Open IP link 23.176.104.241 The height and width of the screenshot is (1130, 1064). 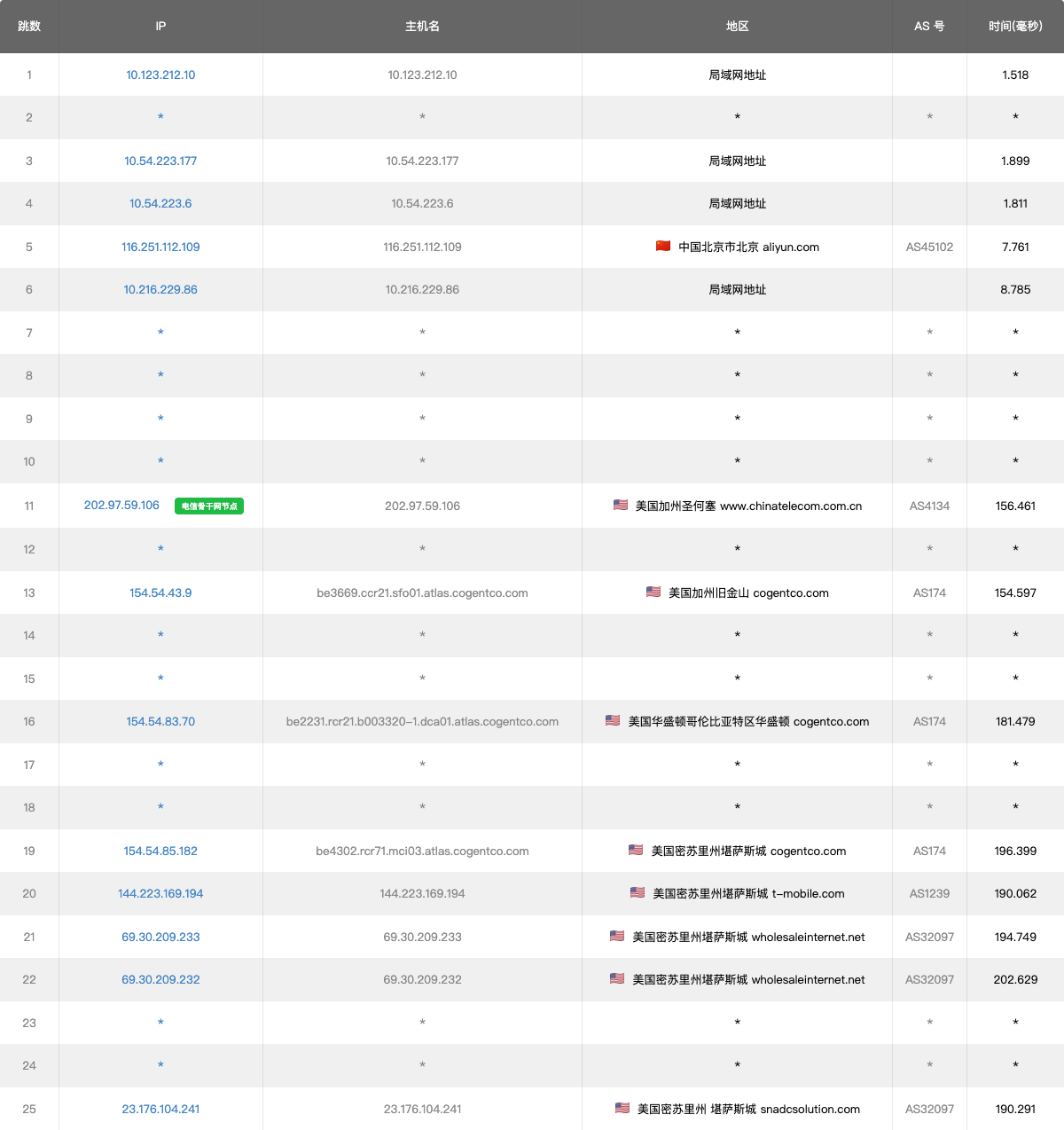click(160, 1110)
